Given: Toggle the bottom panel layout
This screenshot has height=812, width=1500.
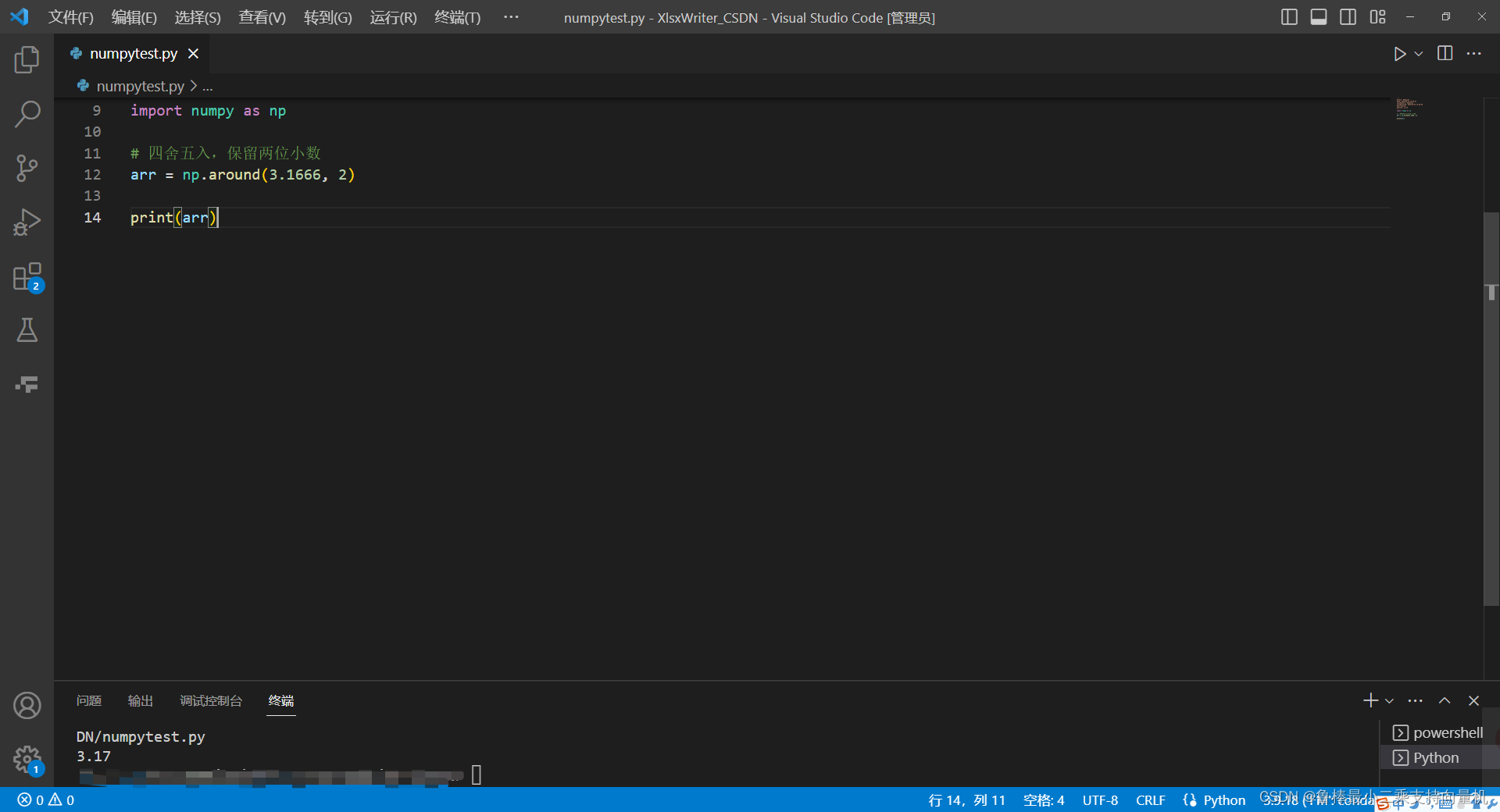Looking at the screenshot, I should (1319, 16).
